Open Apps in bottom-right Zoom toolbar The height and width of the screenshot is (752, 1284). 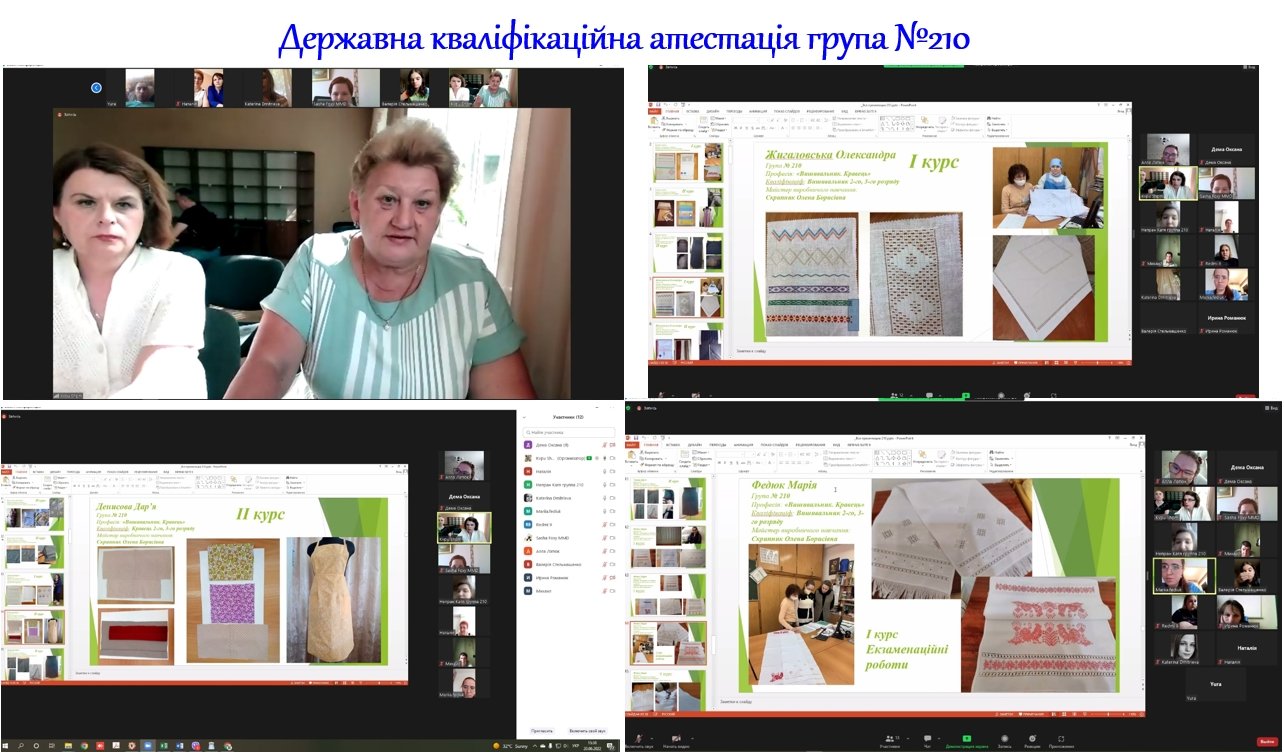click(x=1061, y=740)
